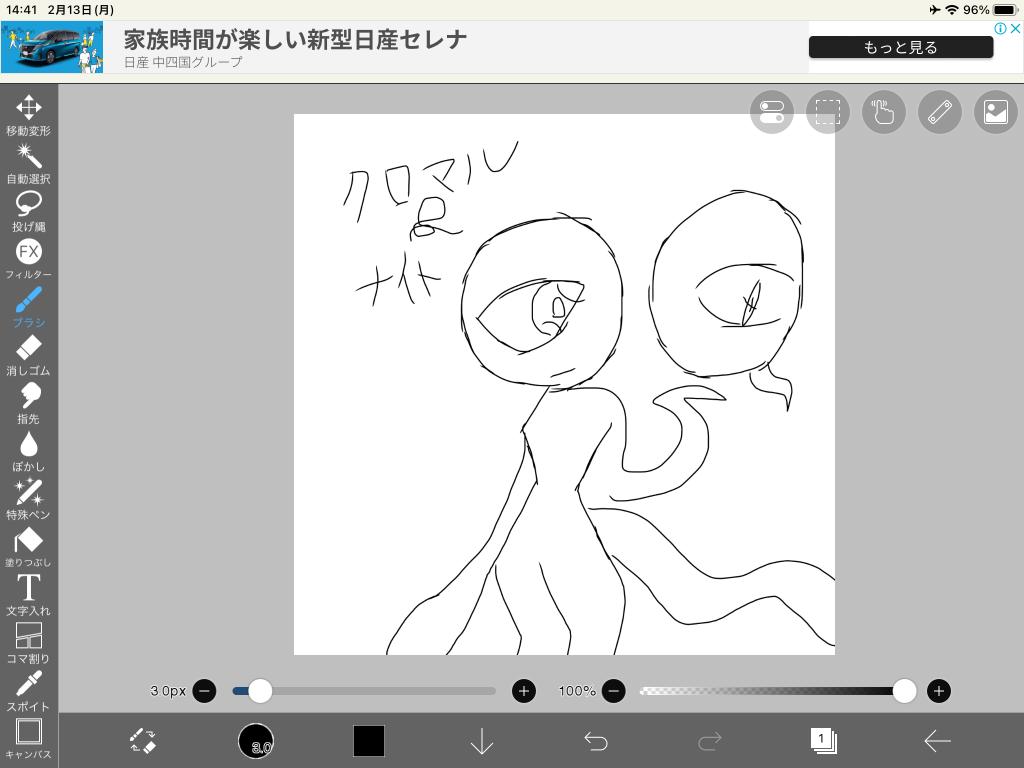Expand the down arrow hide-toolbar menu

coord(482,741)
